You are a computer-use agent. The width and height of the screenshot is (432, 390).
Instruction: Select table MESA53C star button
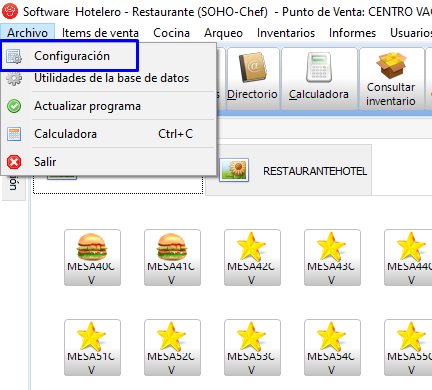(x=252, y=347)
